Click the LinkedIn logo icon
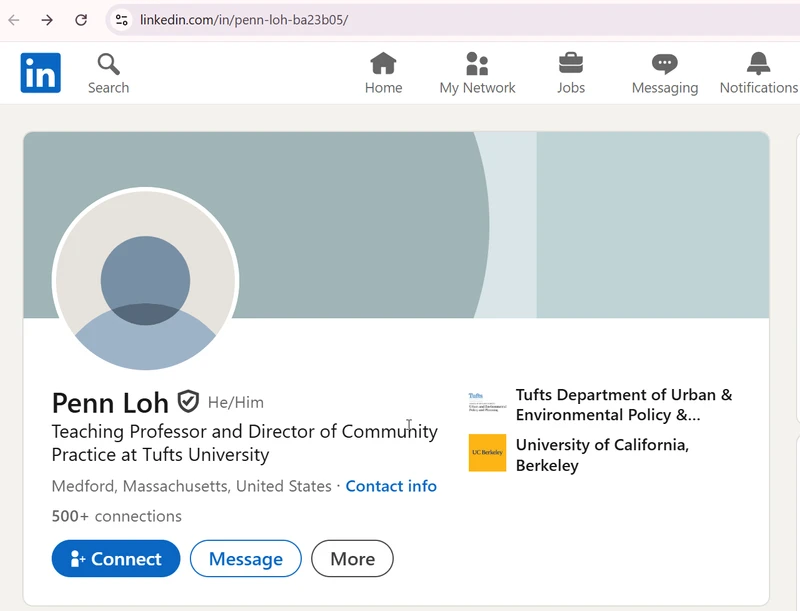The image size is (800, 611). (x=40, y=73)
